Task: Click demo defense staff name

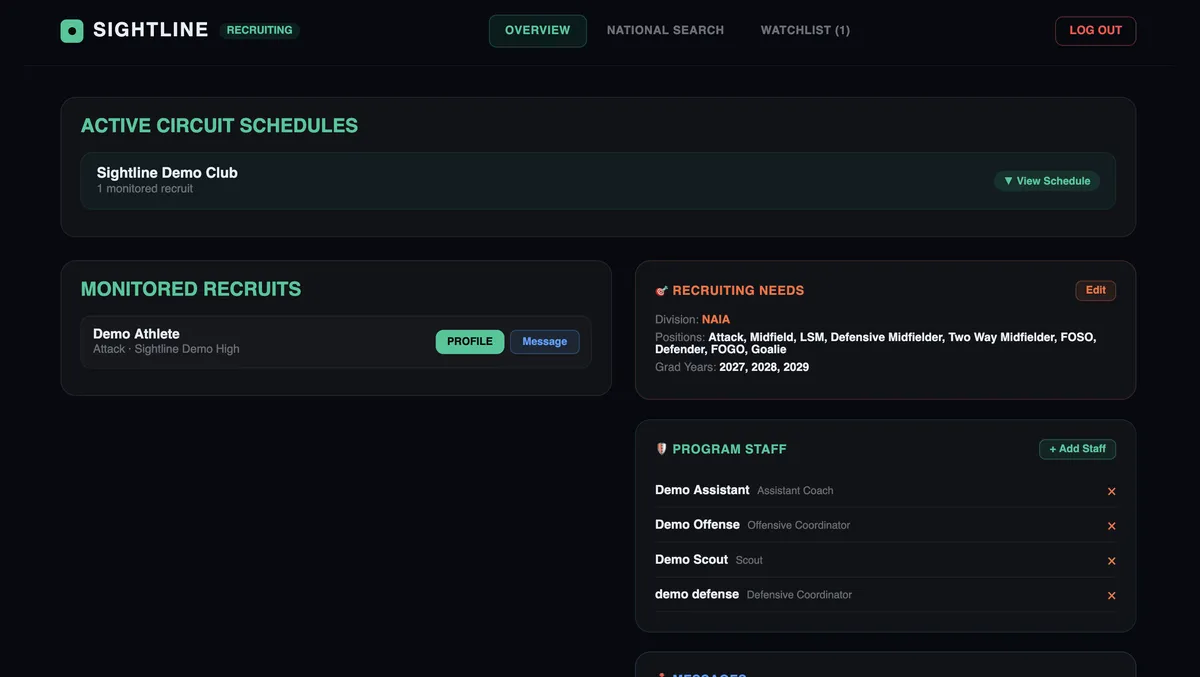Action: (697, 594)
